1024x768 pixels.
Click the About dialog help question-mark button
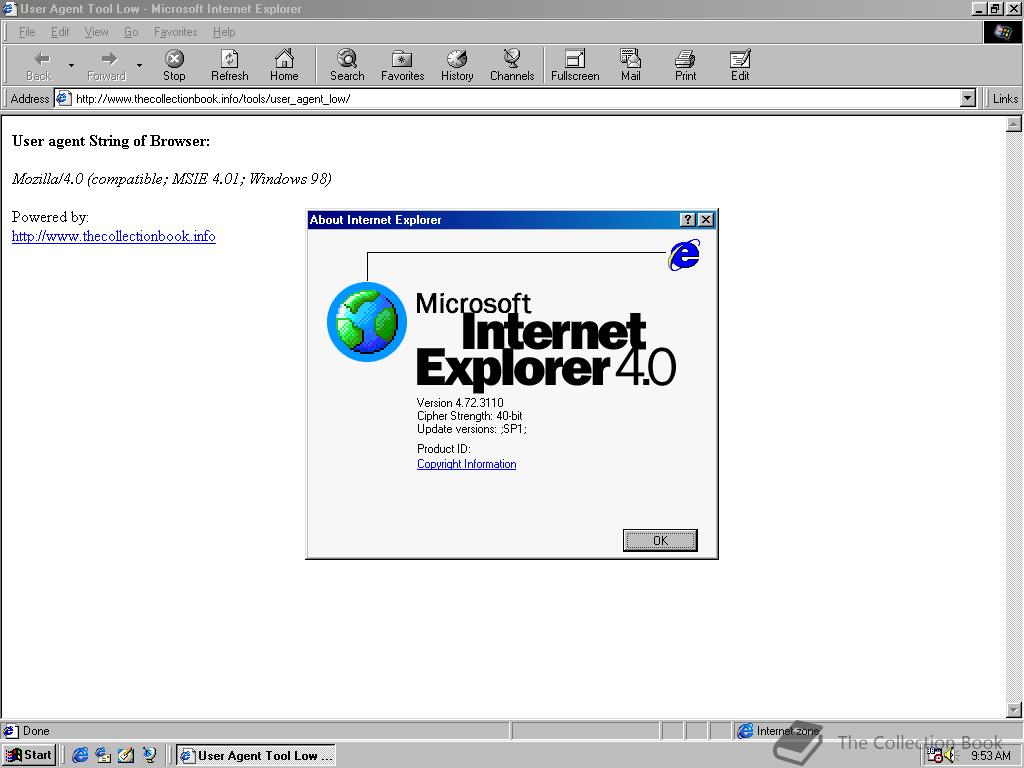[x=688, y=220]
